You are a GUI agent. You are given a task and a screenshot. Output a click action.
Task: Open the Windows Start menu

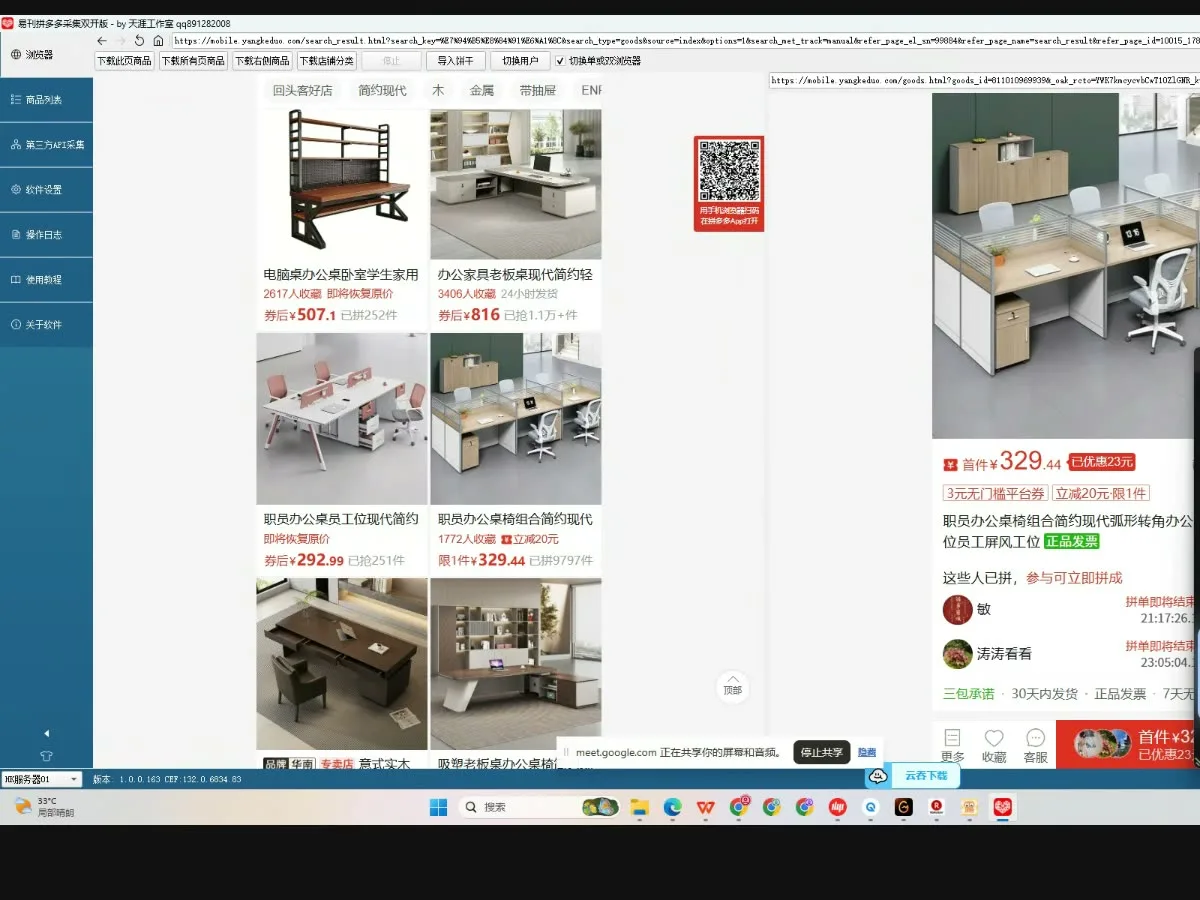coord(437,807)
